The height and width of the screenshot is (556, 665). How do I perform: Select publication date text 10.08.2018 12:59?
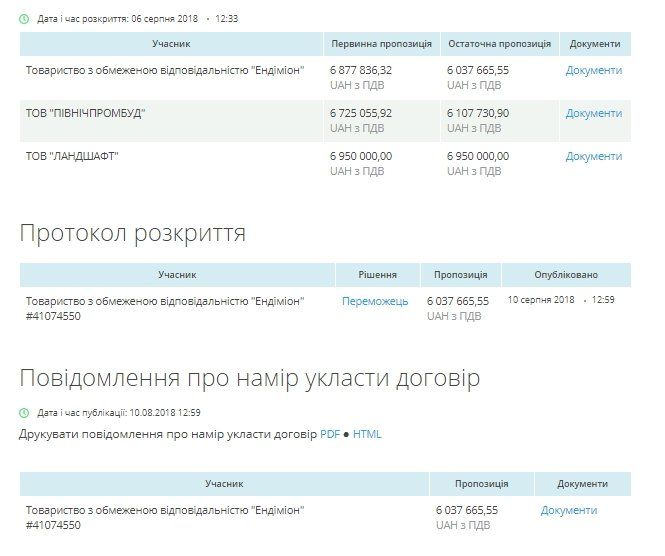point(165,413)
